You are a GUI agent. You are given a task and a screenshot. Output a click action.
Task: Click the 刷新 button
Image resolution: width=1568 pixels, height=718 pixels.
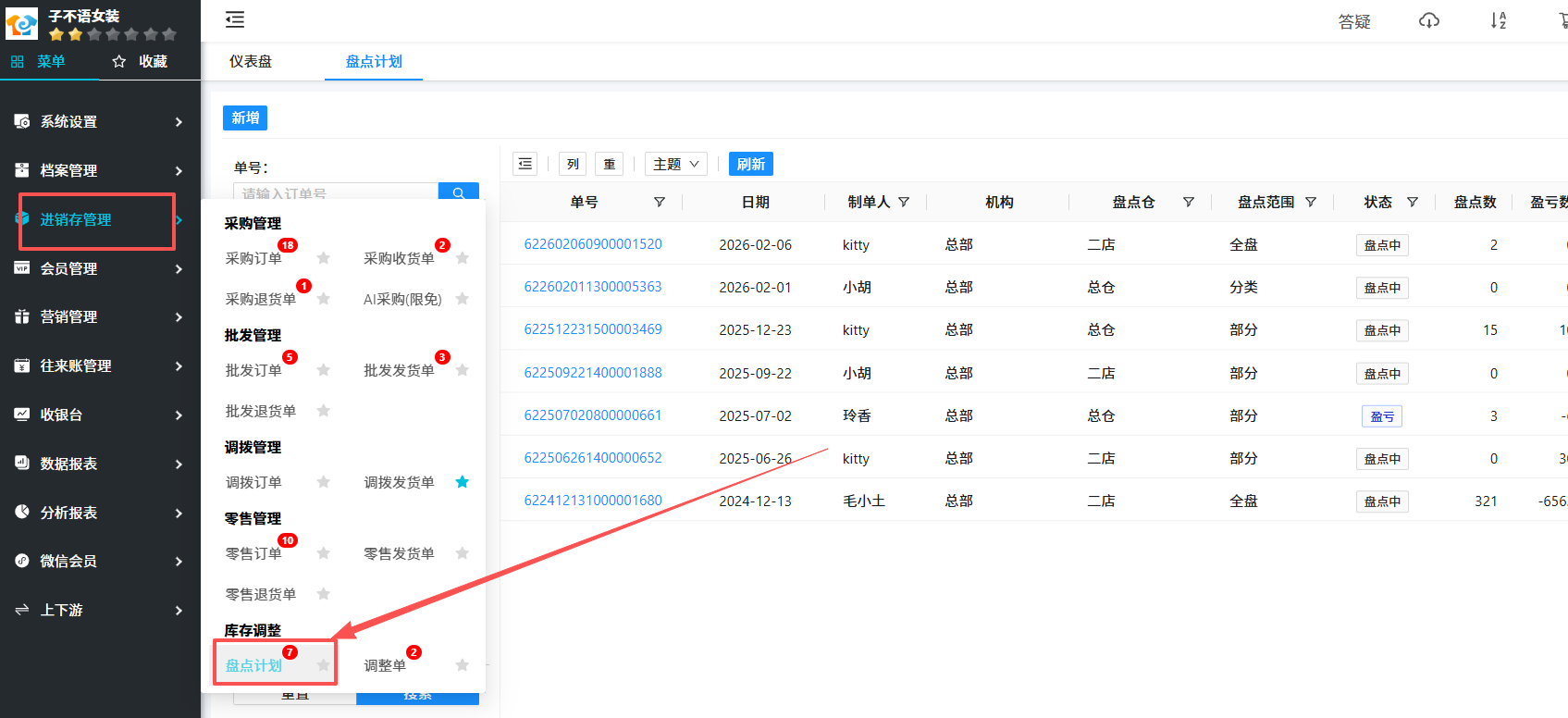(750, 164)
